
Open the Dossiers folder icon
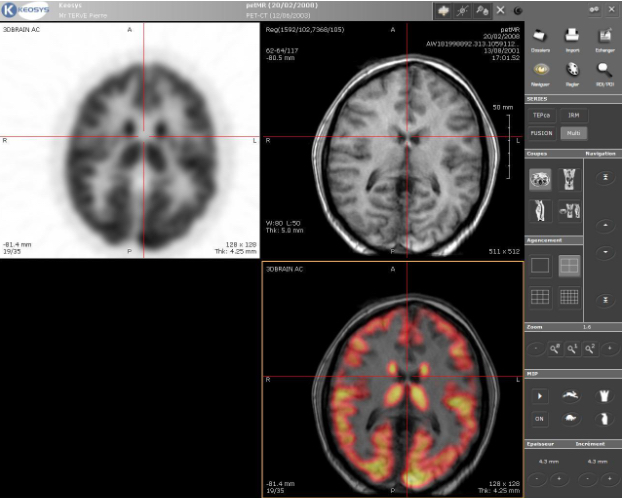(x=541, y=38)
